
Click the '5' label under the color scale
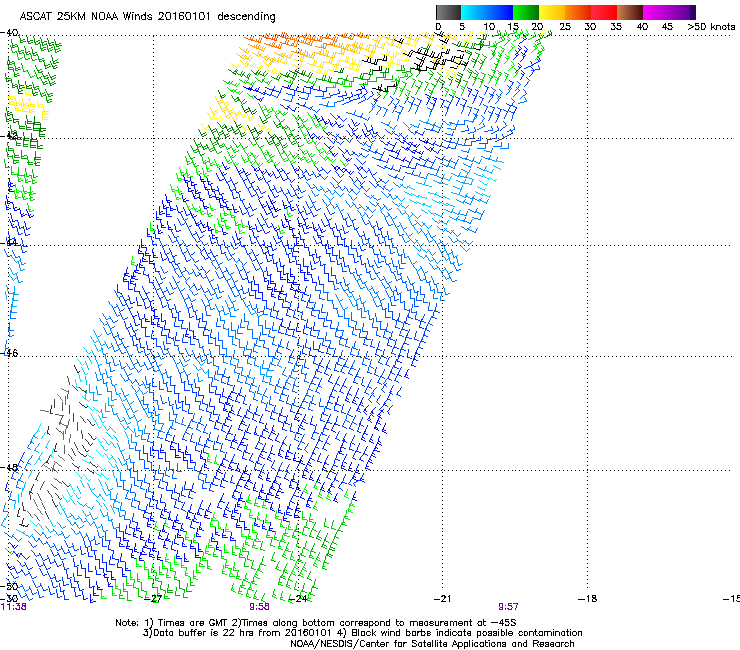462,27
